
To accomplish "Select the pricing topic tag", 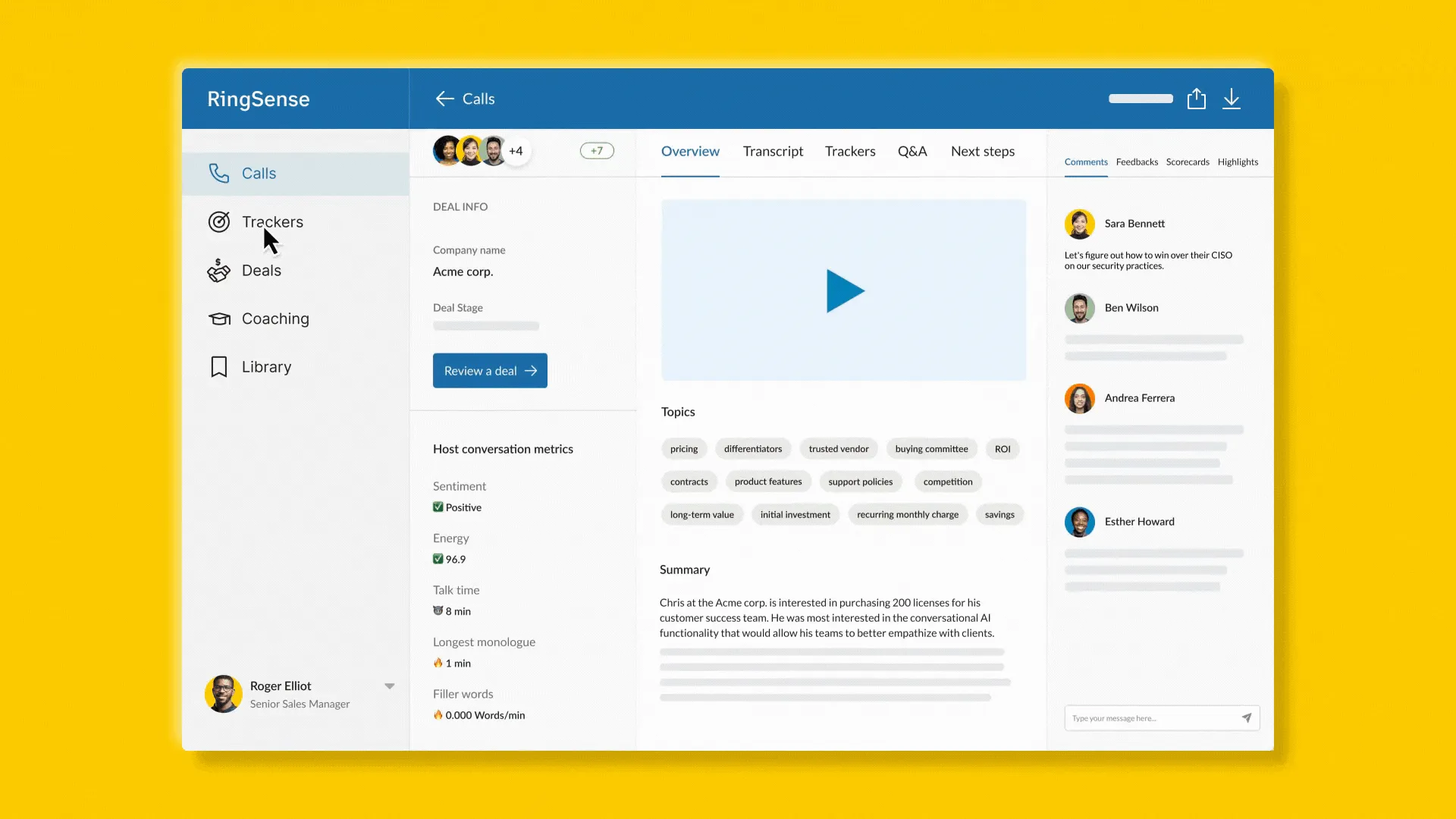I will pyautogui.click(x=683, y=449).
